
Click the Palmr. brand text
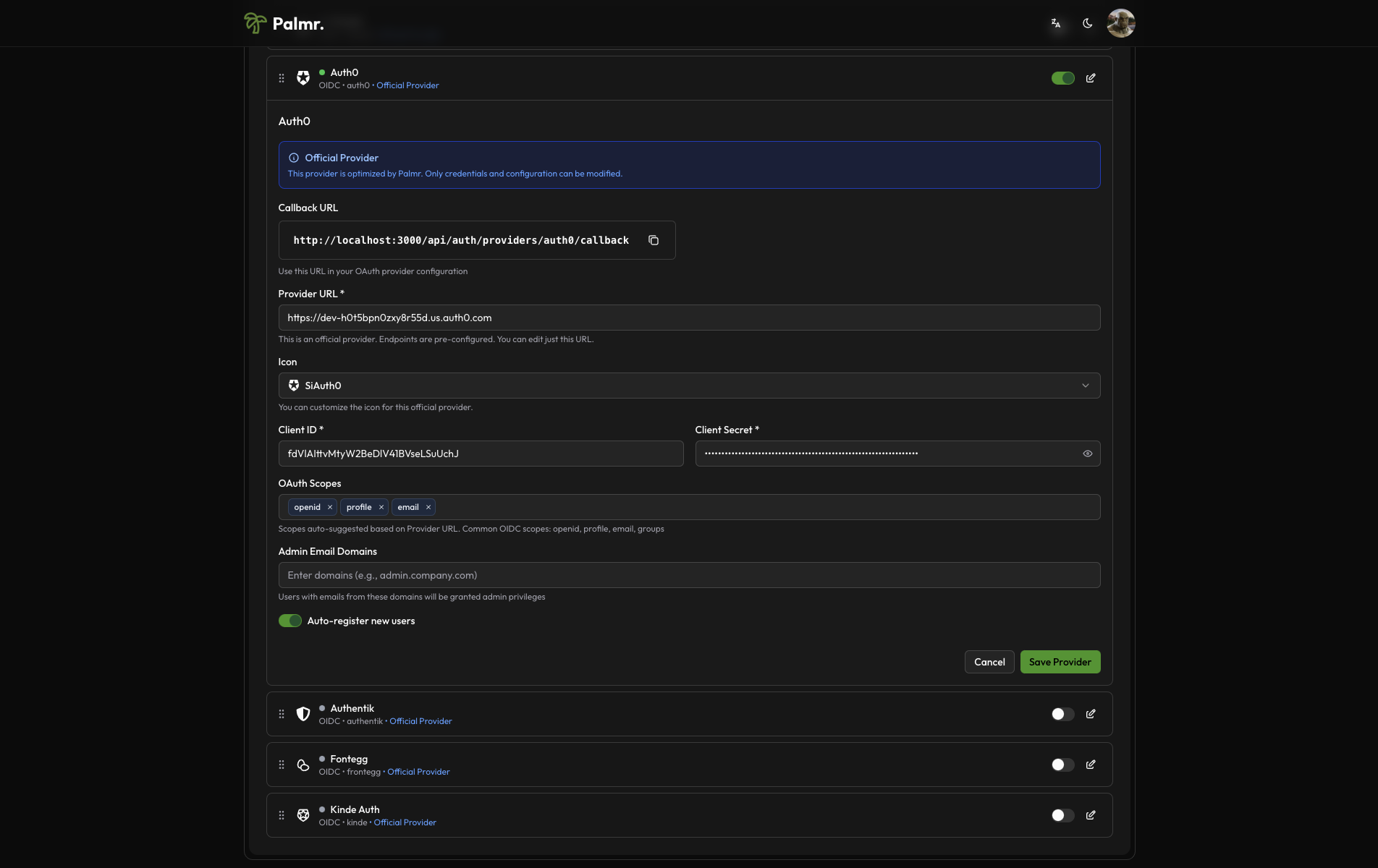point(298,24)
